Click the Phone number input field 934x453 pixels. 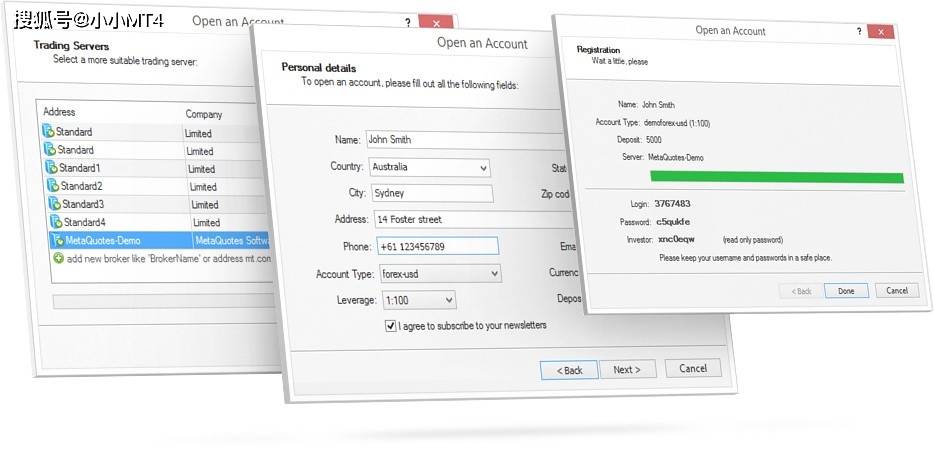tap(436, 246)
